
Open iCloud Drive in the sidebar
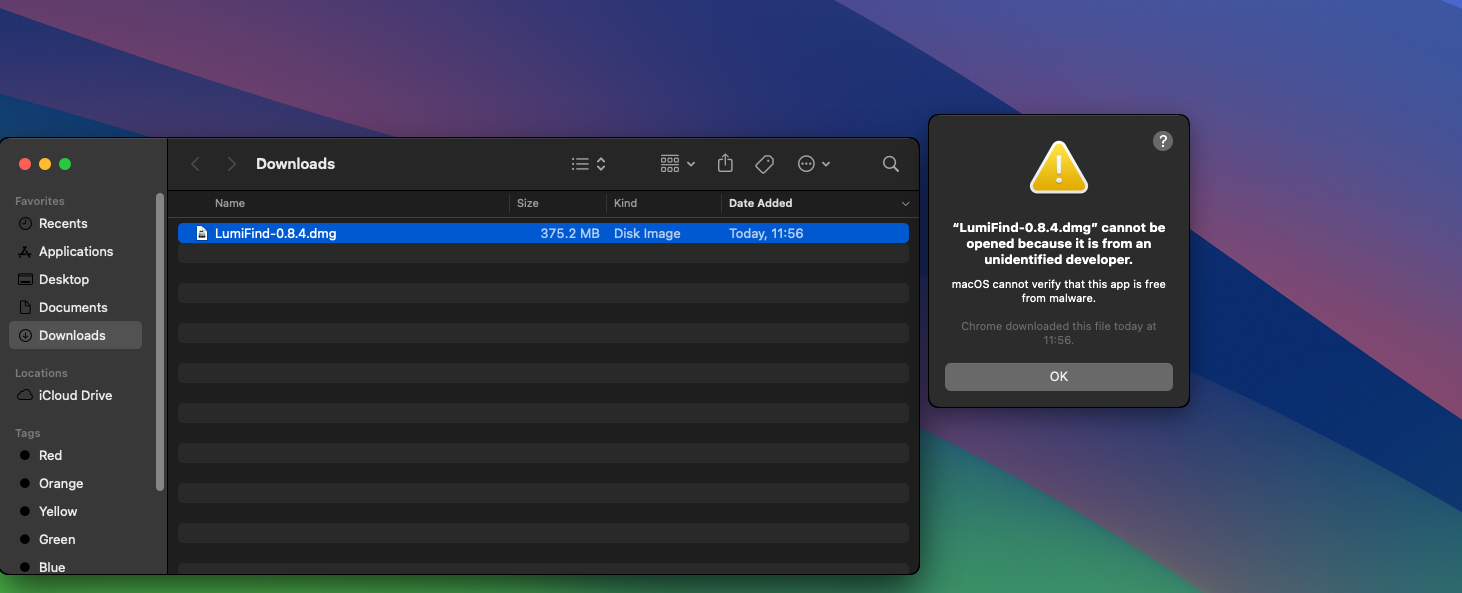tap(75, 395)
